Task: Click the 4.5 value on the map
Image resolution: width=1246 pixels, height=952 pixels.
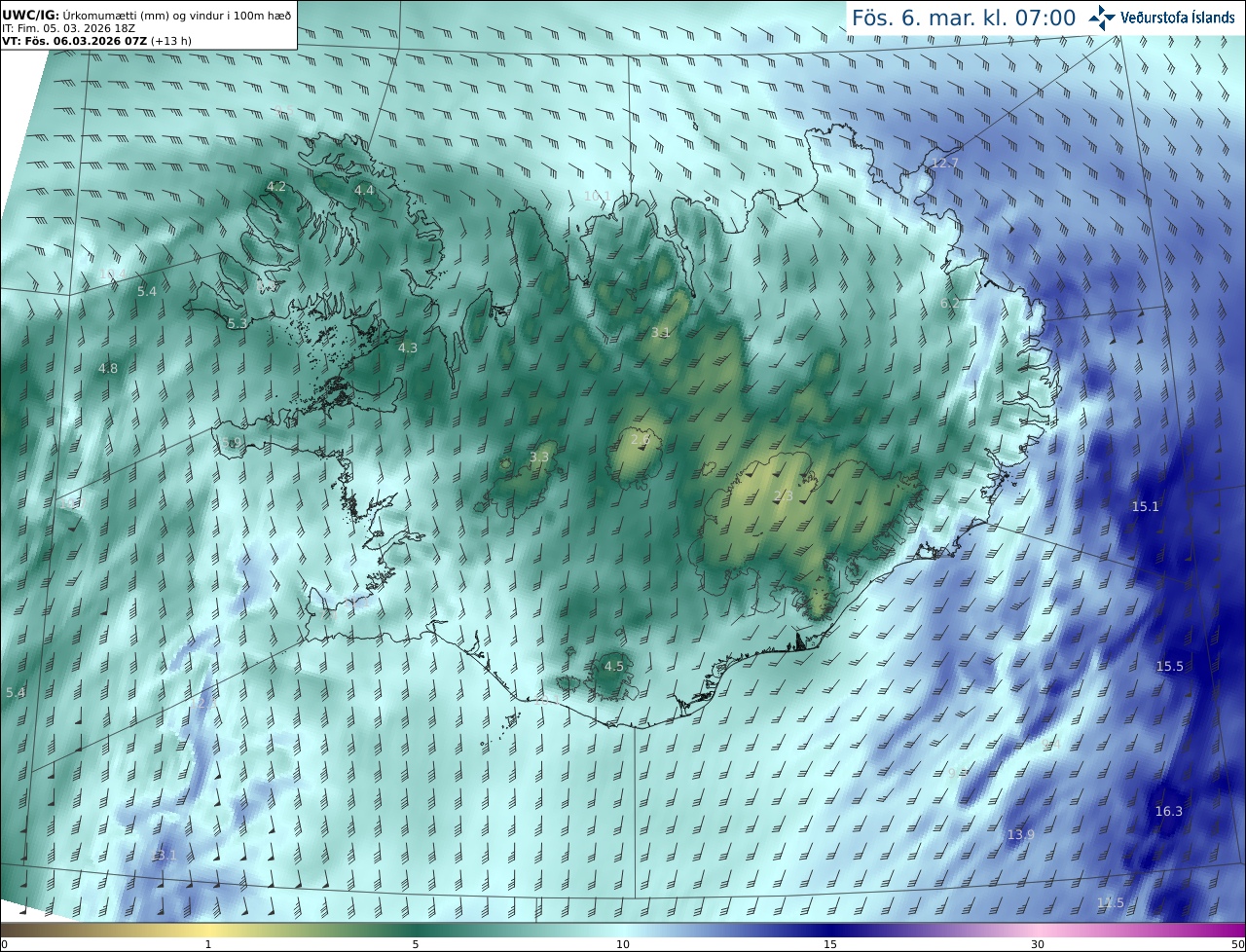Action: (x=614, y=666)
